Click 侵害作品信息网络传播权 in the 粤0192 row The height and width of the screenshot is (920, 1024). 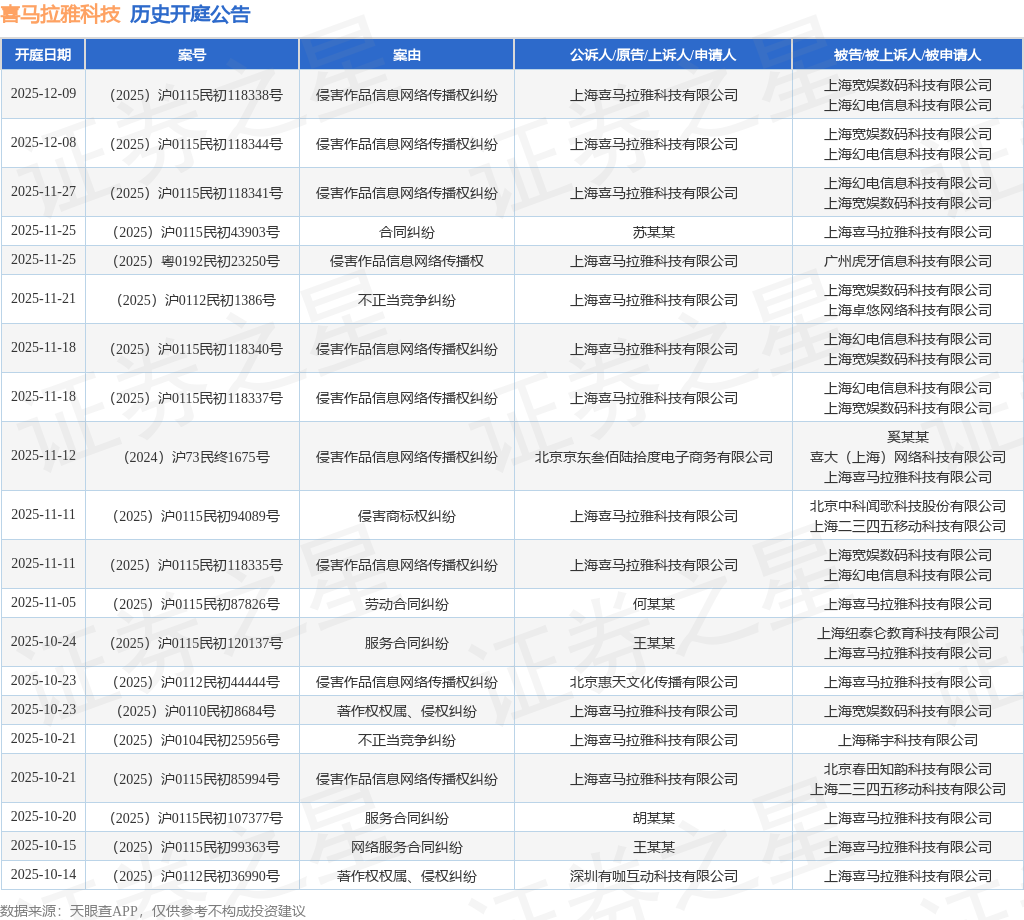[x=406, y=261]
